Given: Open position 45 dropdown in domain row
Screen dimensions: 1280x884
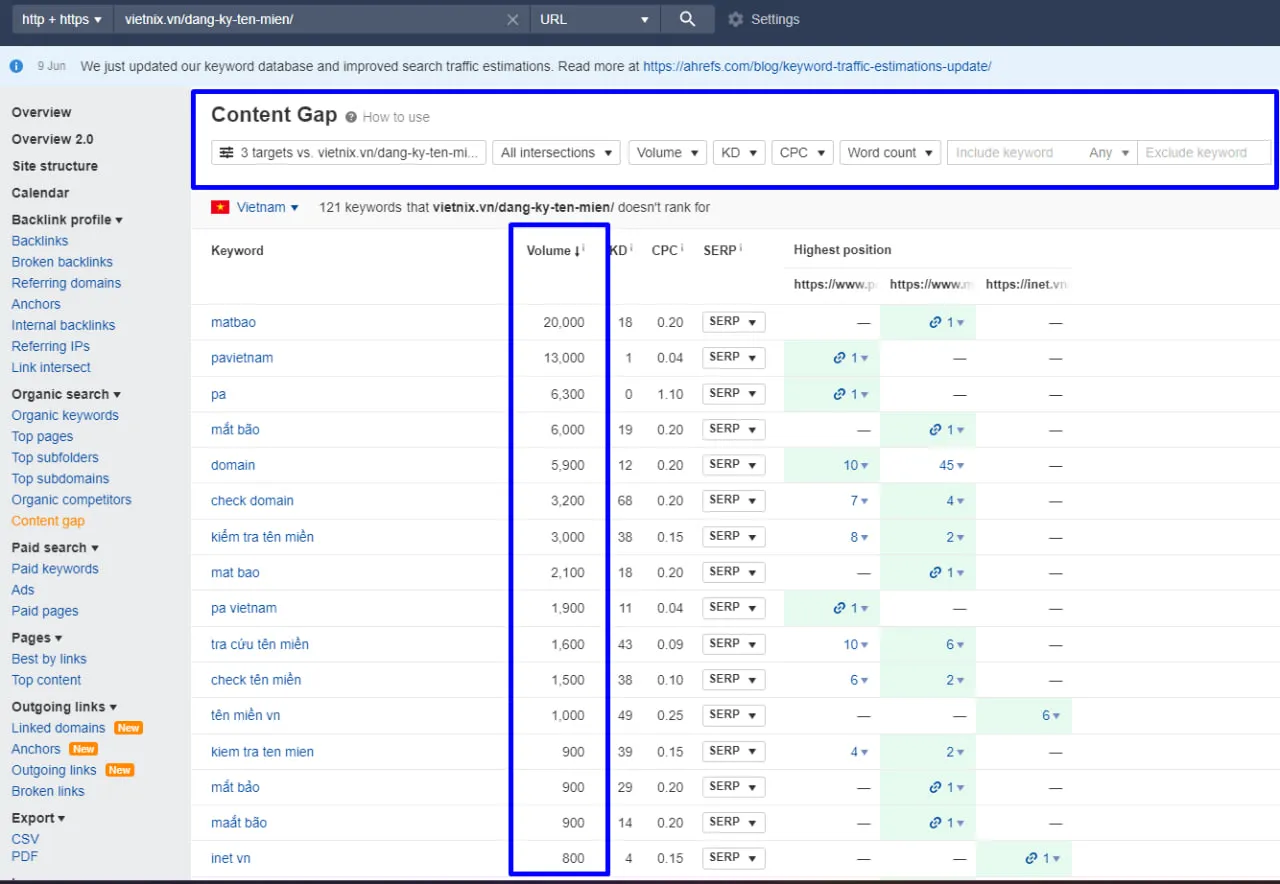Looking at the screenshot, I should coord(951,465).
